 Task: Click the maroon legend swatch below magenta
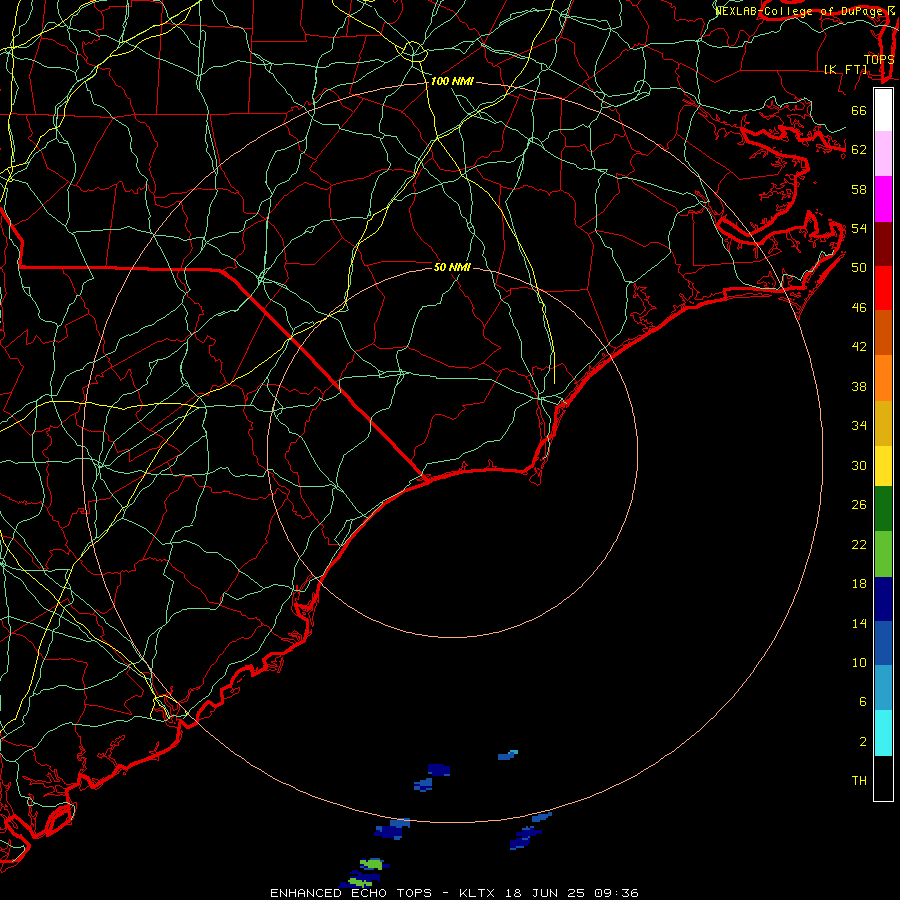(883, 244)
